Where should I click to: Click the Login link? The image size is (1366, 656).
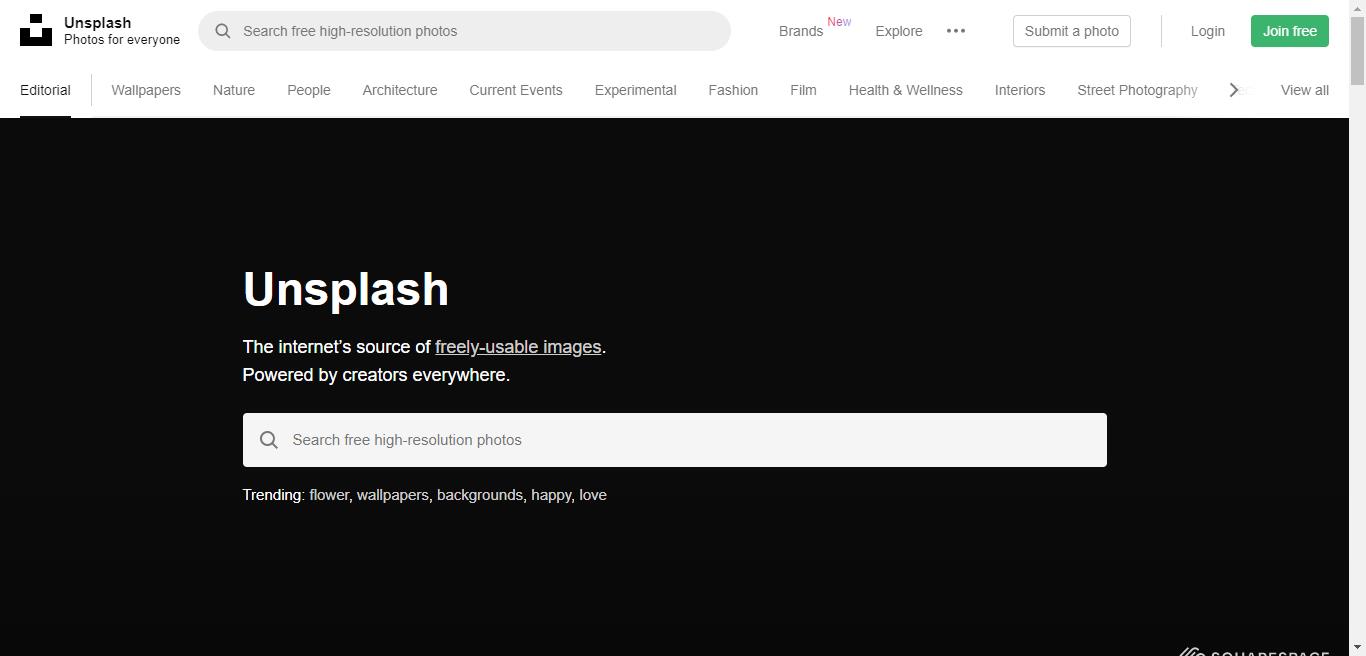[x=1208, y=31]
